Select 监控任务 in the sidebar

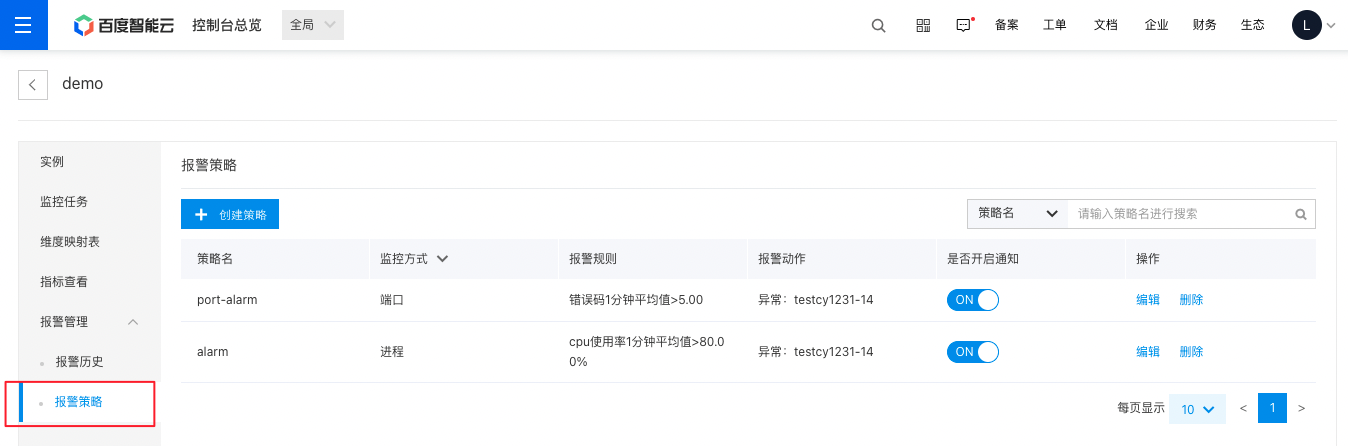(64, 202)
